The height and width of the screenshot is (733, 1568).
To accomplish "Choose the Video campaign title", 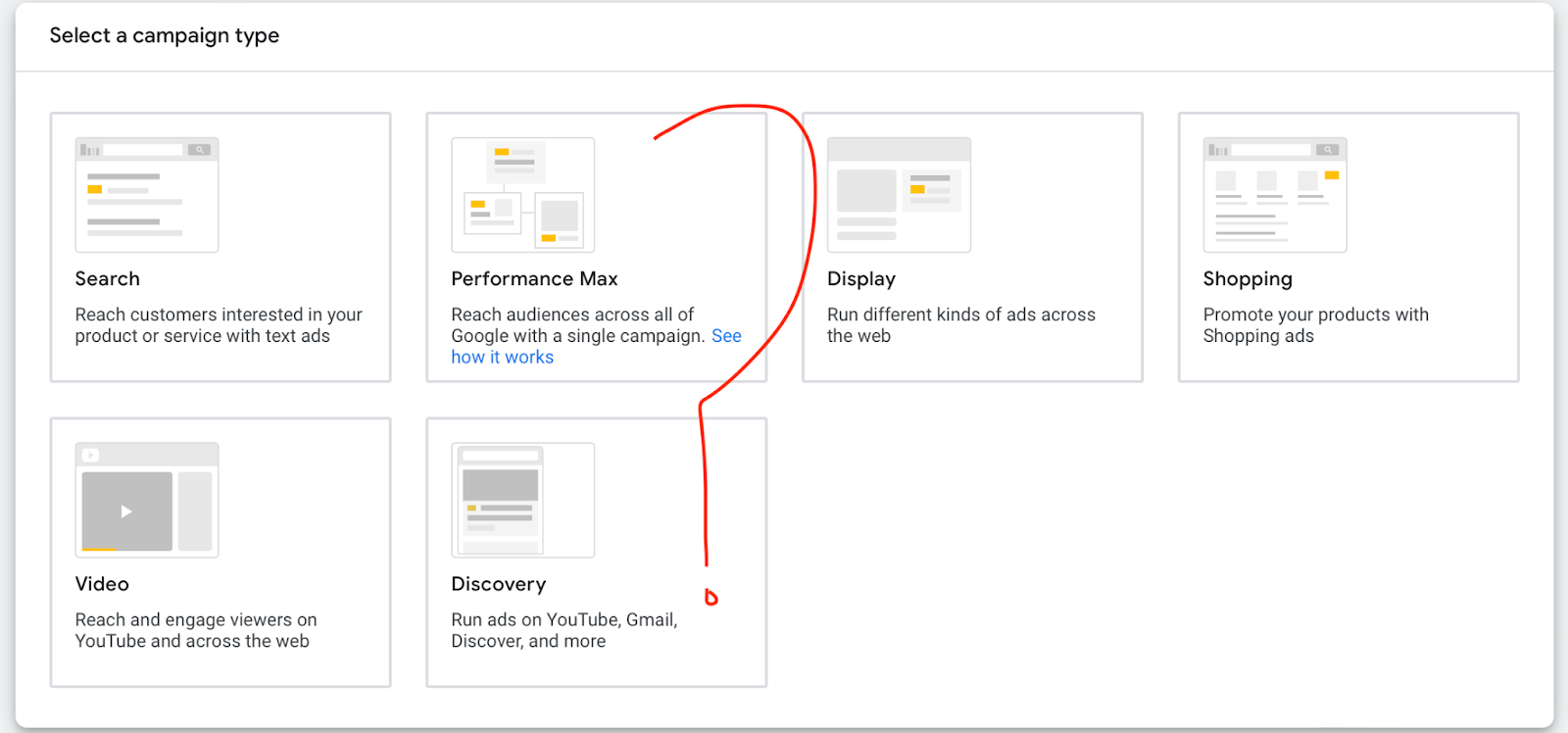I will [x=102, y=584].
